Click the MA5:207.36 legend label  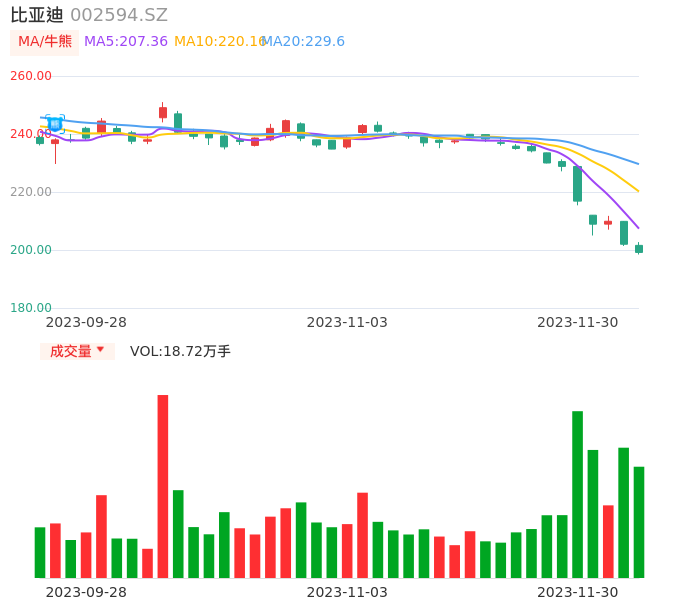pos(126,42)
